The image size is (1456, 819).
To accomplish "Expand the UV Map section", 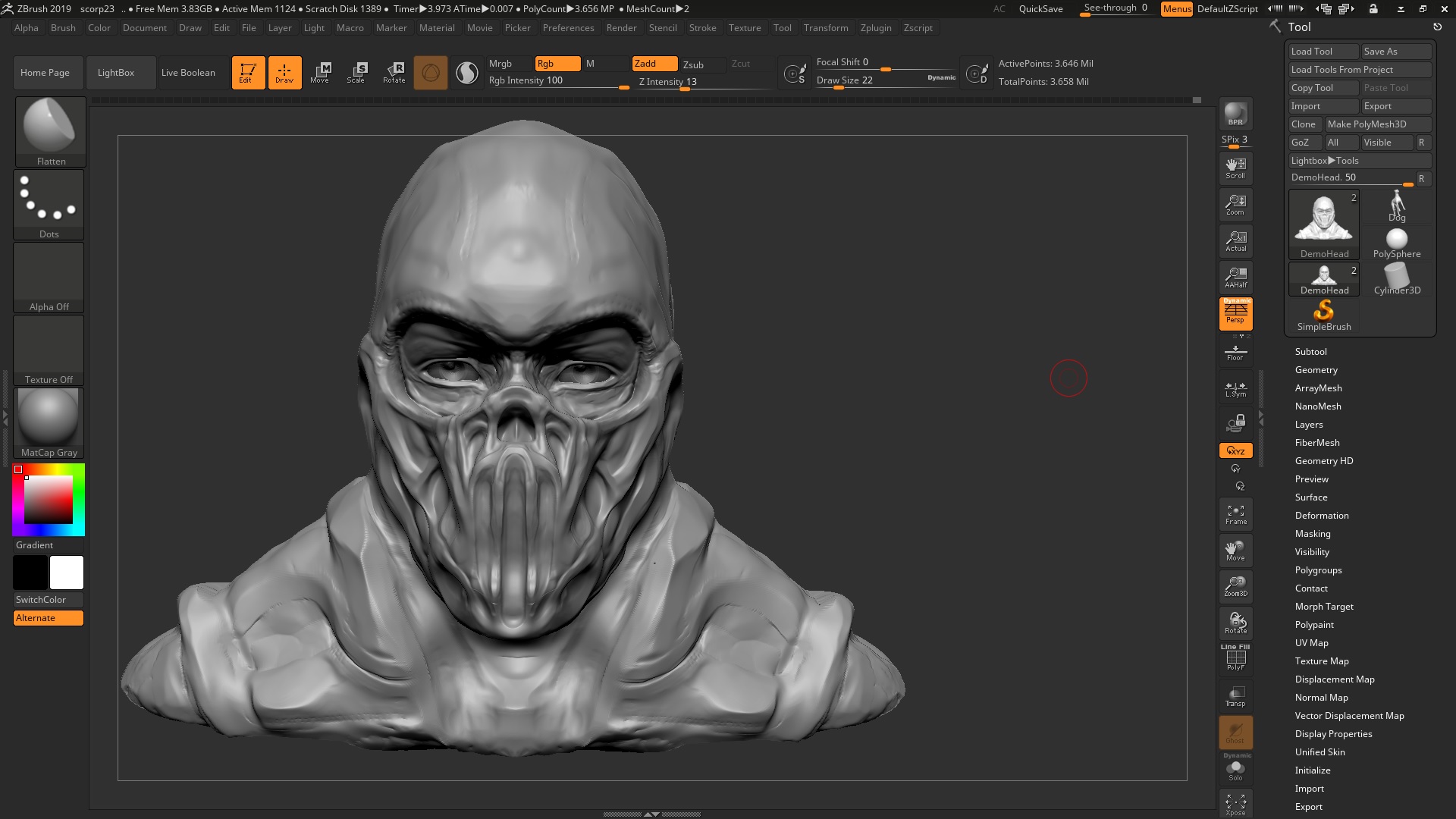I will click(x=1311, y=643).
